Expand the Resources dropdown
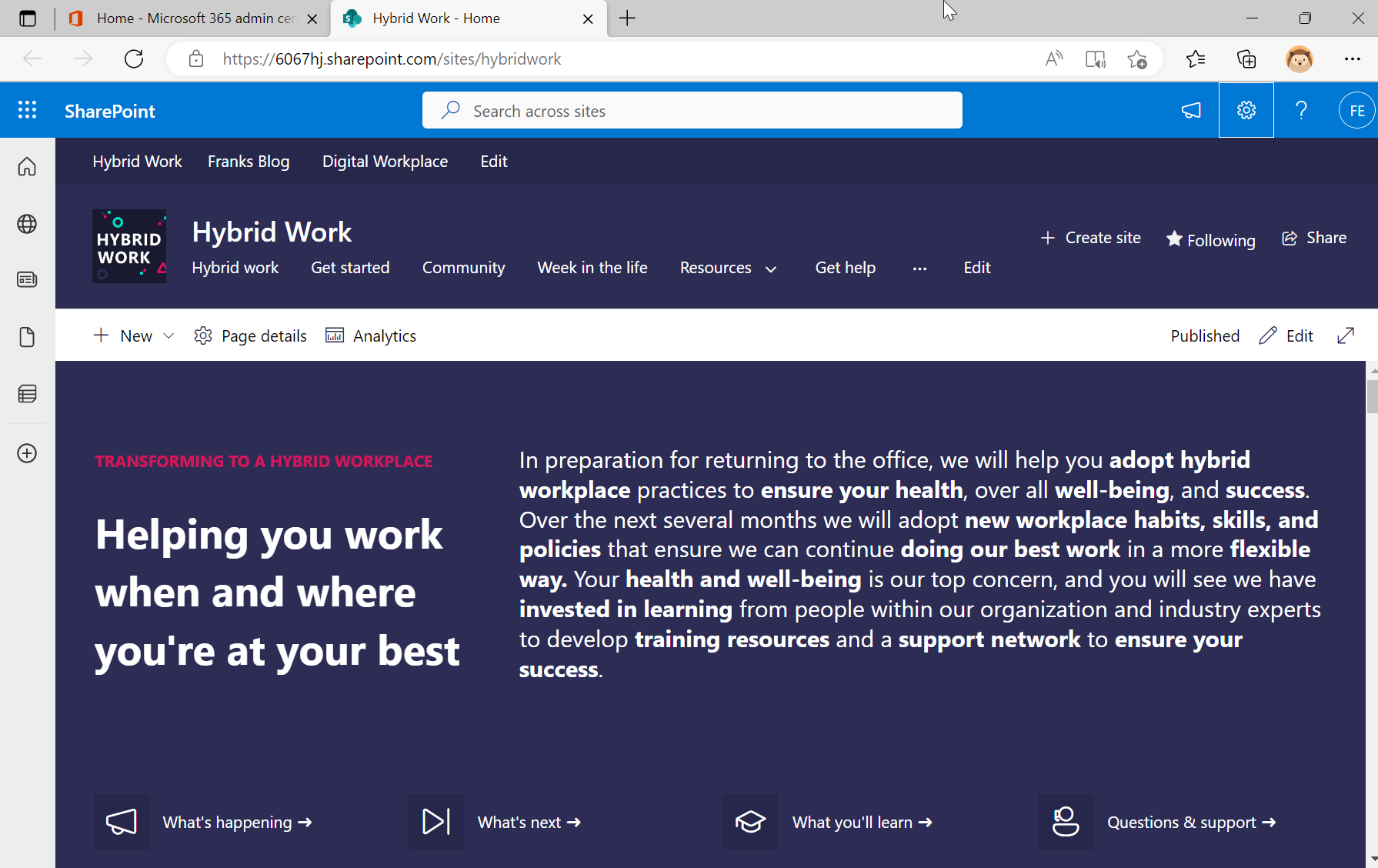1378x868 pixels. [770, 269]
